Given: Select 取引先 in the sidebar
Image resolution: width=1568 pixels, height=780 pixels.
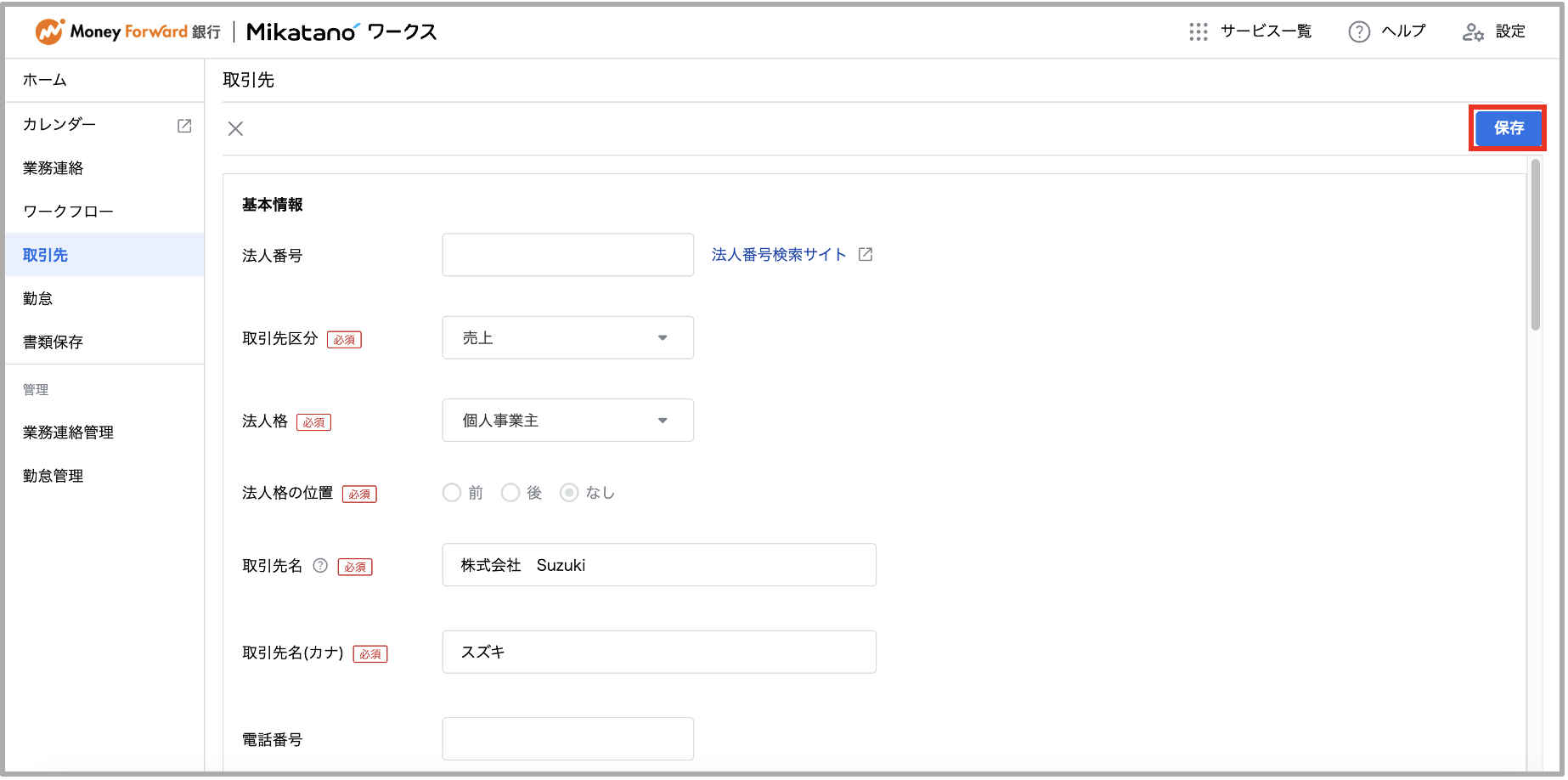Looking at the screenshot, I should click(104, 255).
